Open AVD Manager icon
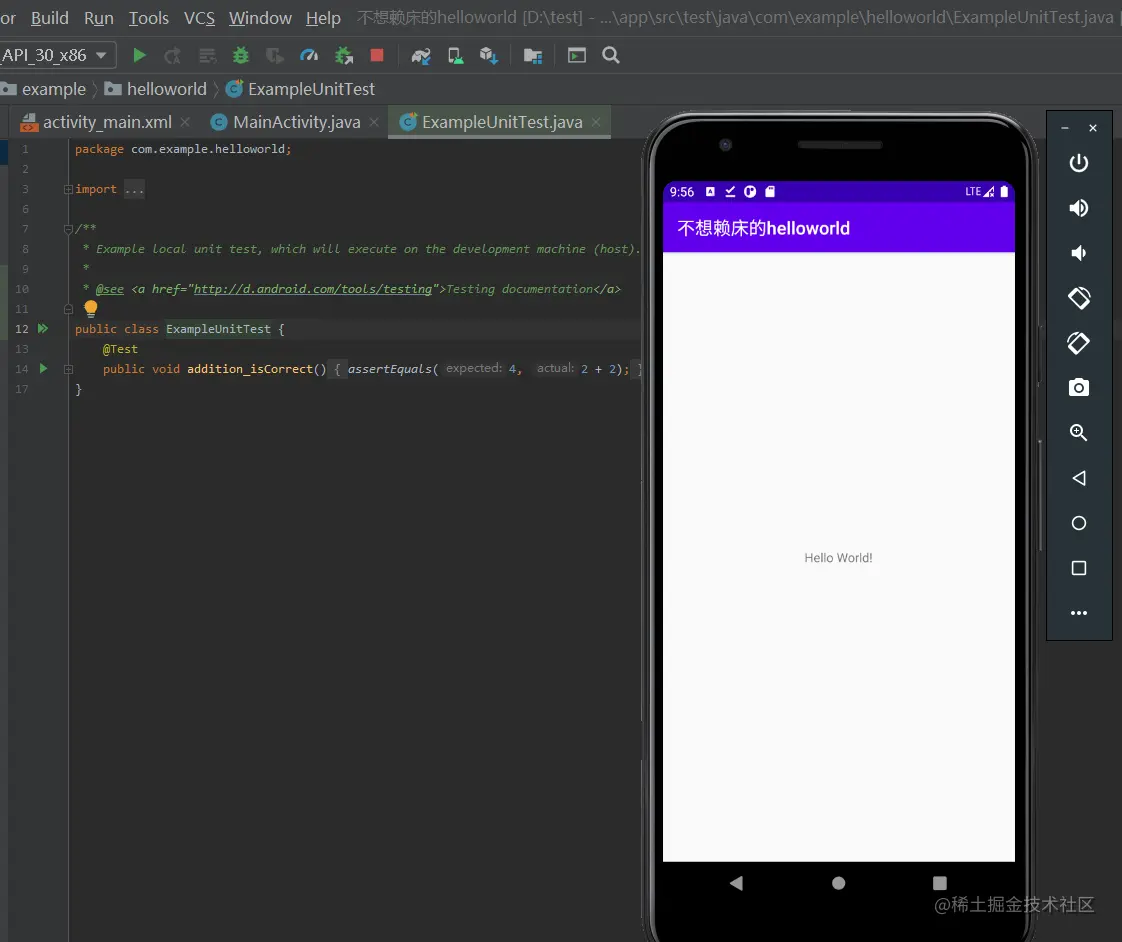Viewport: 1122px width, 942px height. [x=455, y=56]
